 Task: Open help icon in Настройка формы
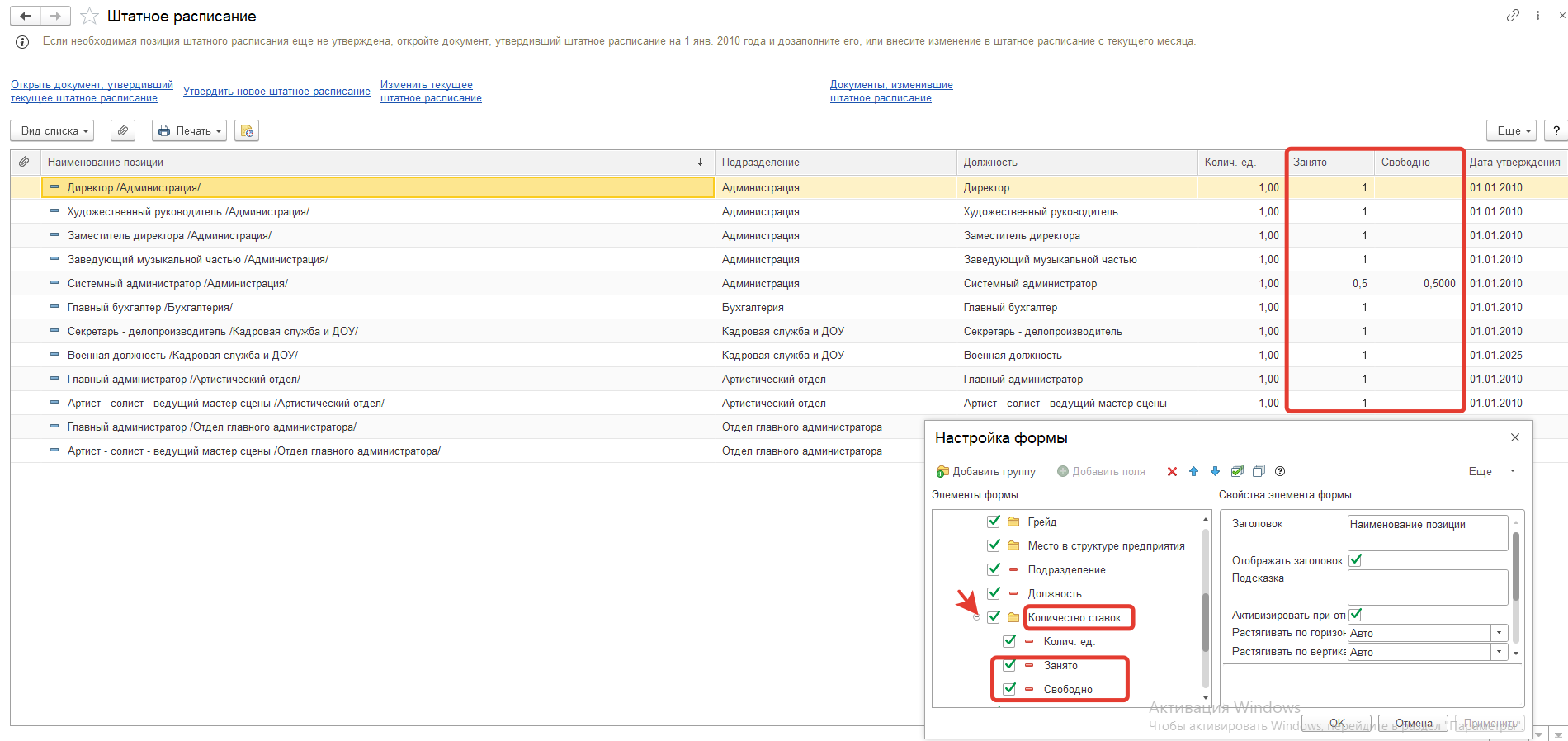1280,471
